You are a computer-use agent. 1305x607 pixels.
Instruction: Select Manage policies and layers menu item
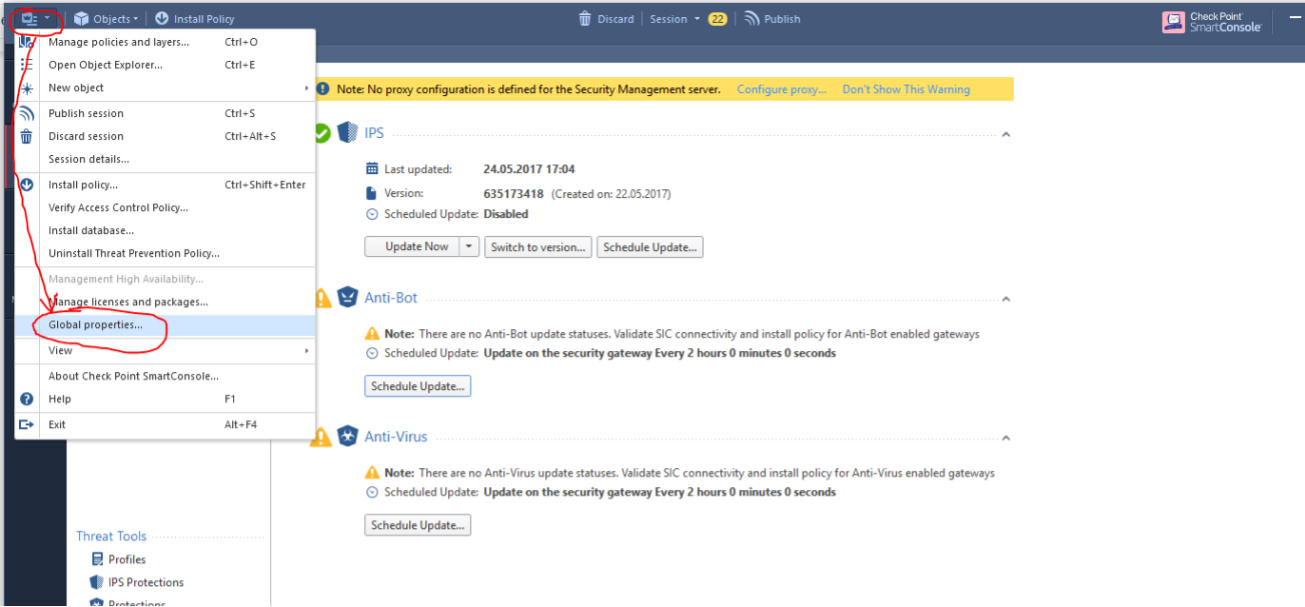(x=165, y=42)
